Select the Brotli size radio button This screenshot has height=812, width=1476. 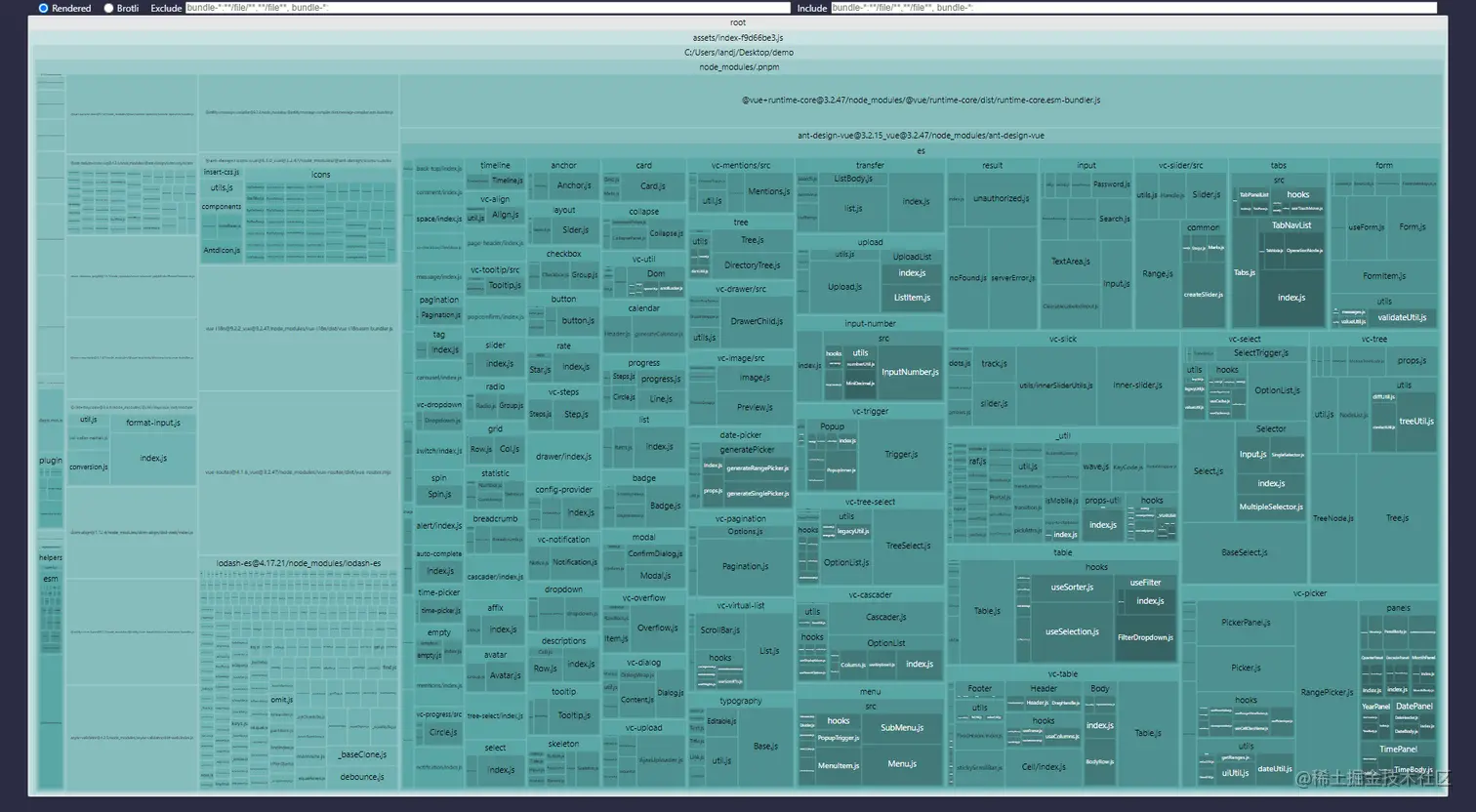click(x=108, y=8)
